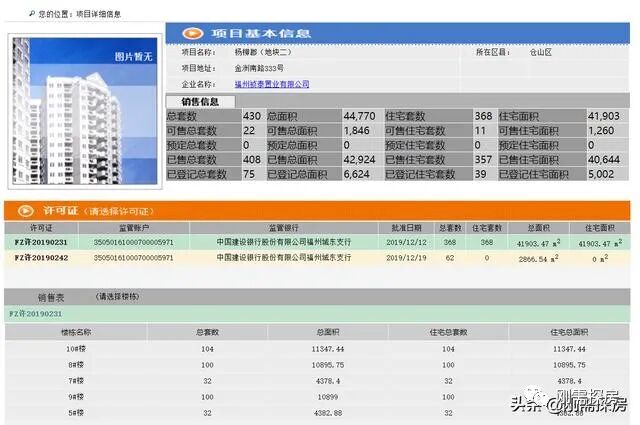Open the 5#楼 building row

[x=317, y=413]
